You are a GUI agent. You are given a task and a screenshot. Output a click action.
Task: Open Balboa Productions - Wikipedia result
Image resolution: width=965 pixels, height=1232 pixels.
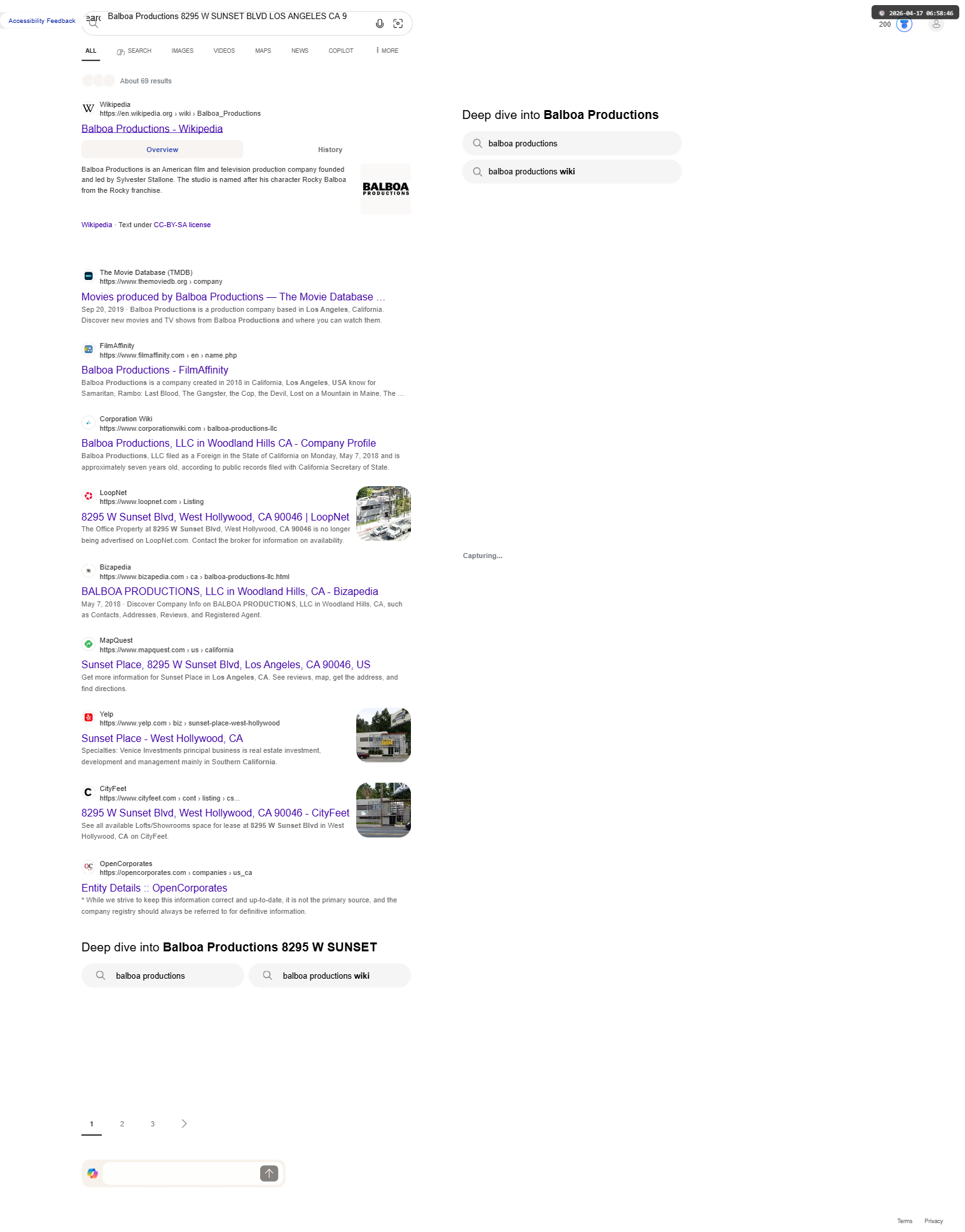pos(152,129)
